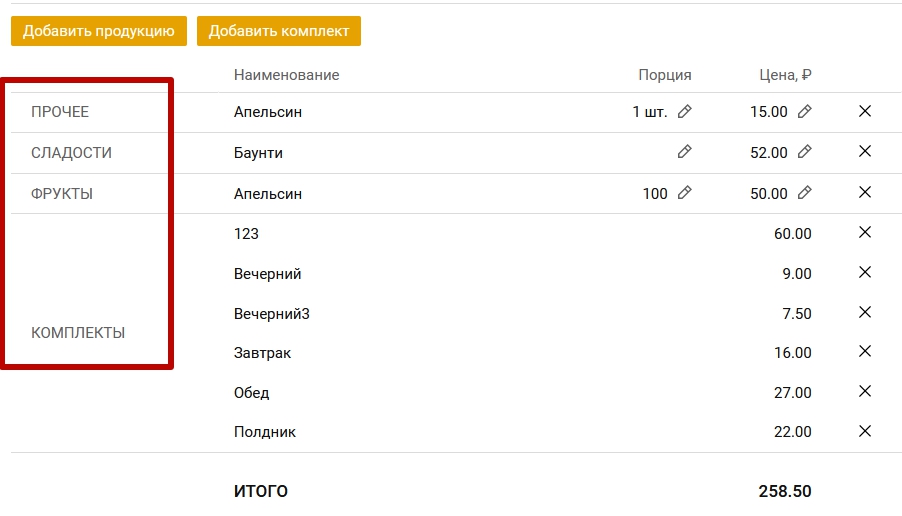Remove Полдник set row
This screenshot has width=902, height=516.
865,431
